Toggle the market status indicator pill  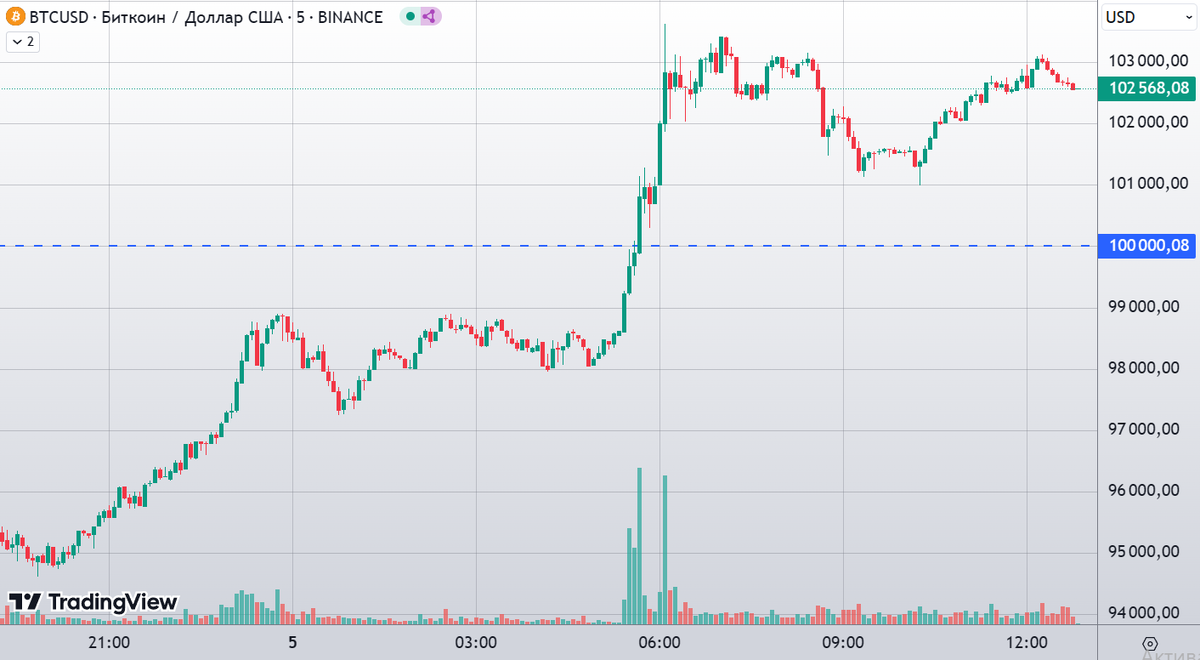tap(419, 17)
